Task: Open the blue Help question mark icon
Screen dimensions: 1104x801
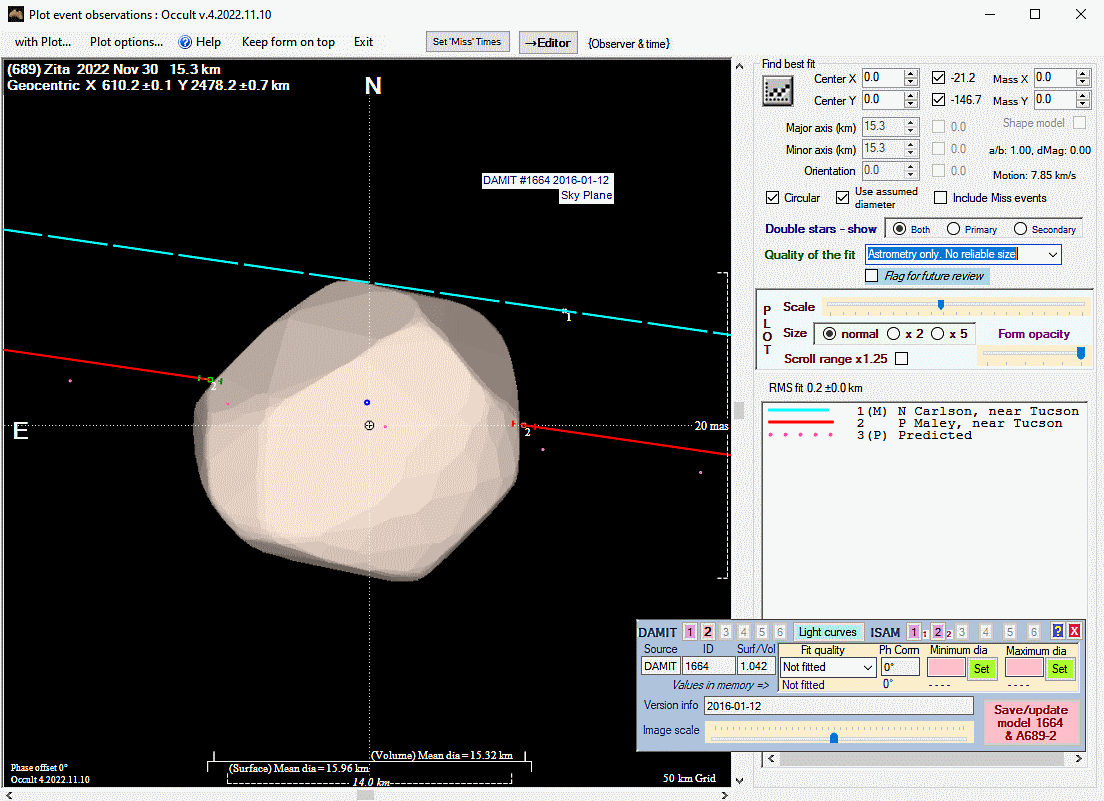Action: point(185,42)
